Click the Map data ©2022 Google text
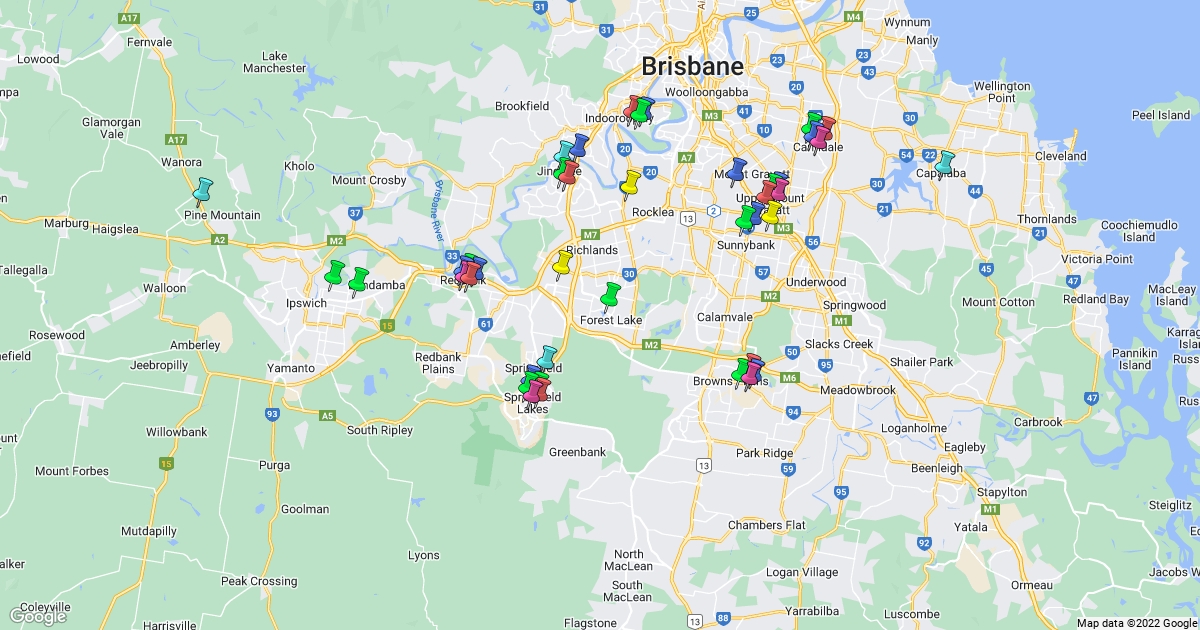Screen dimensions: 1200x630 pyautogui.click(x=1136, y=623)
